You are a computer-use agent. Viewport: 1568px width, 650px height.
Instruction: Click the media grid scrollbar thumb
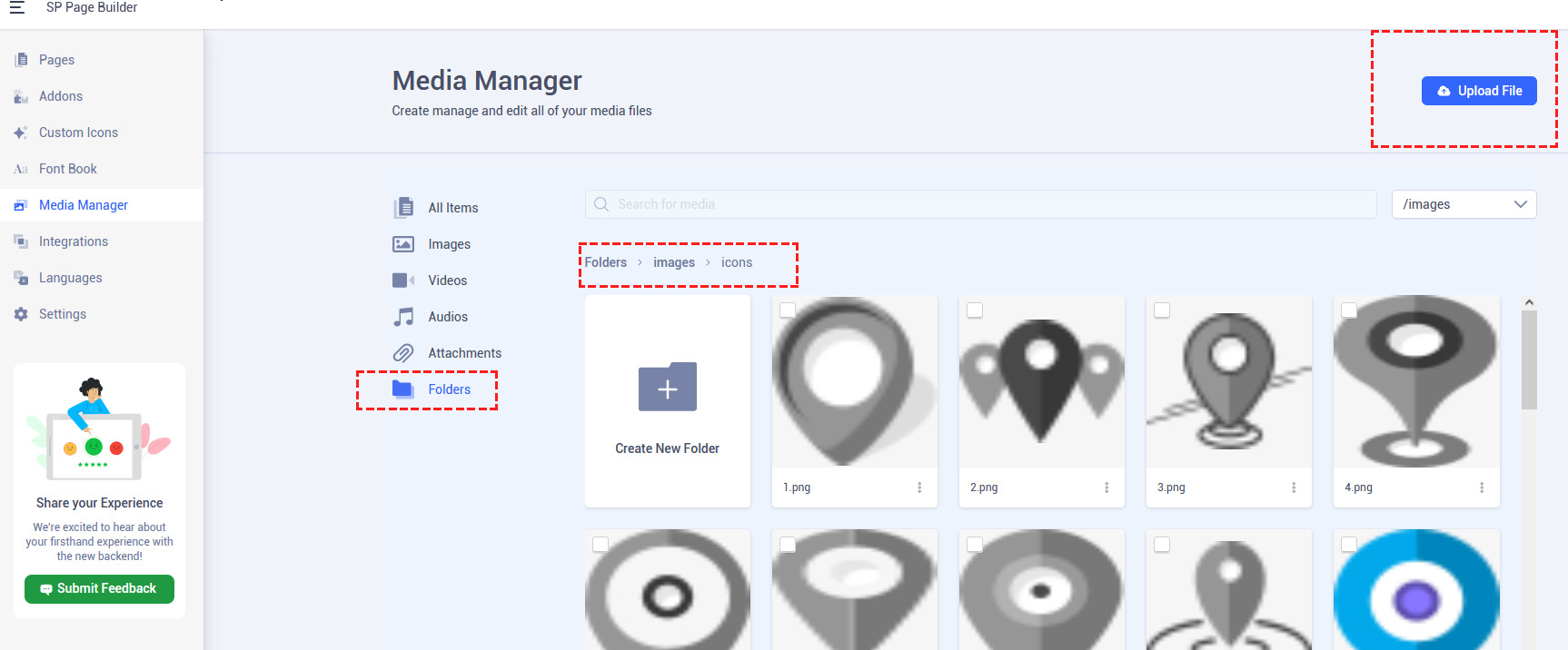coord(1529,360)
